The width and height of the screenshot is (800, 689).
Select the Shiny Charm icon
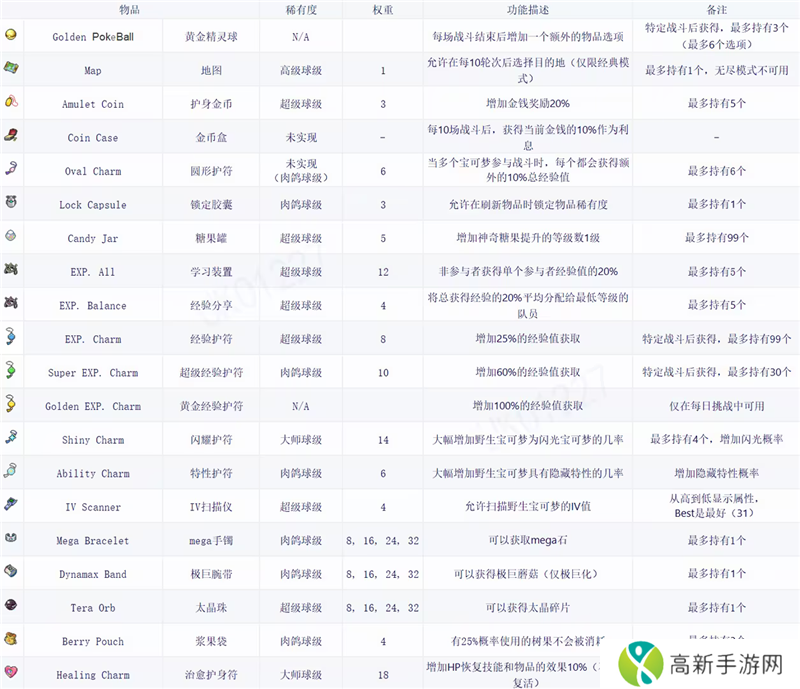11,438
